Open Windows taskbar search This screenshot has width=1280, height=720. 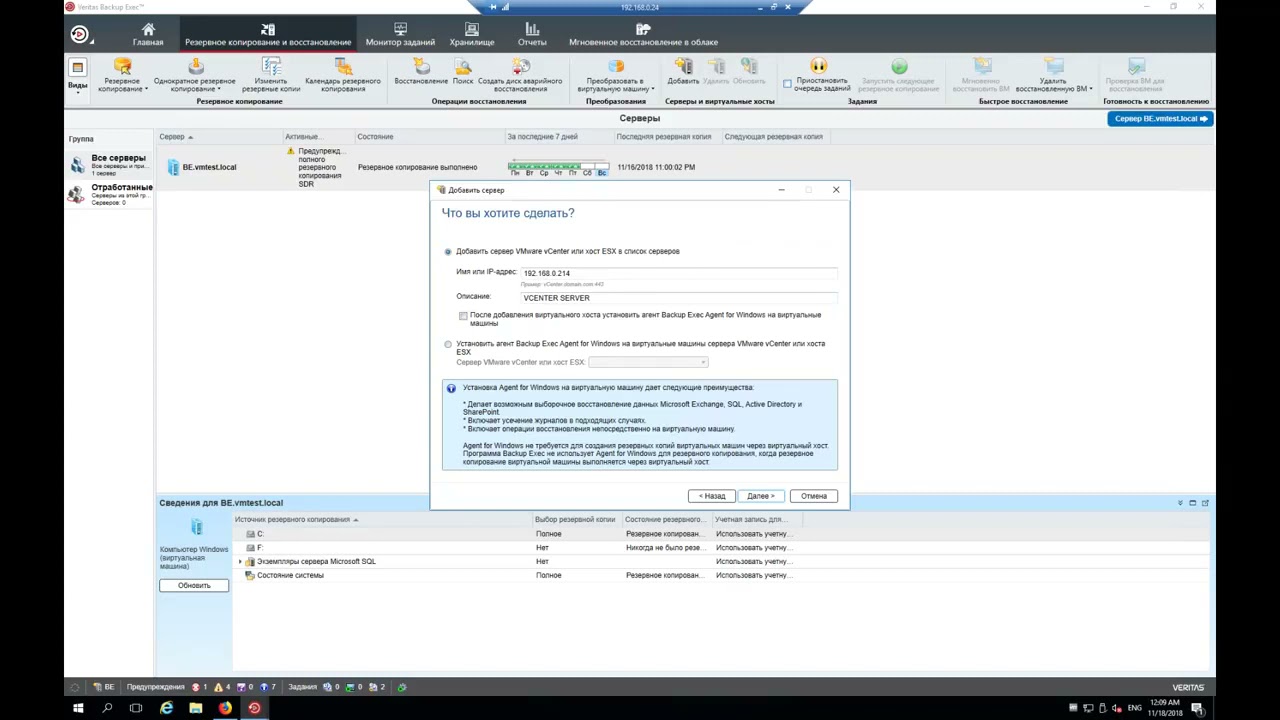(107, 708)
